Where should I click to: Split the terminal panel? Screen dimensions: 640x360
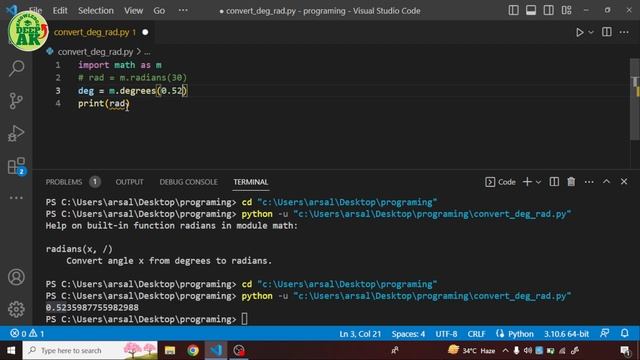click(x=554, y=182)
